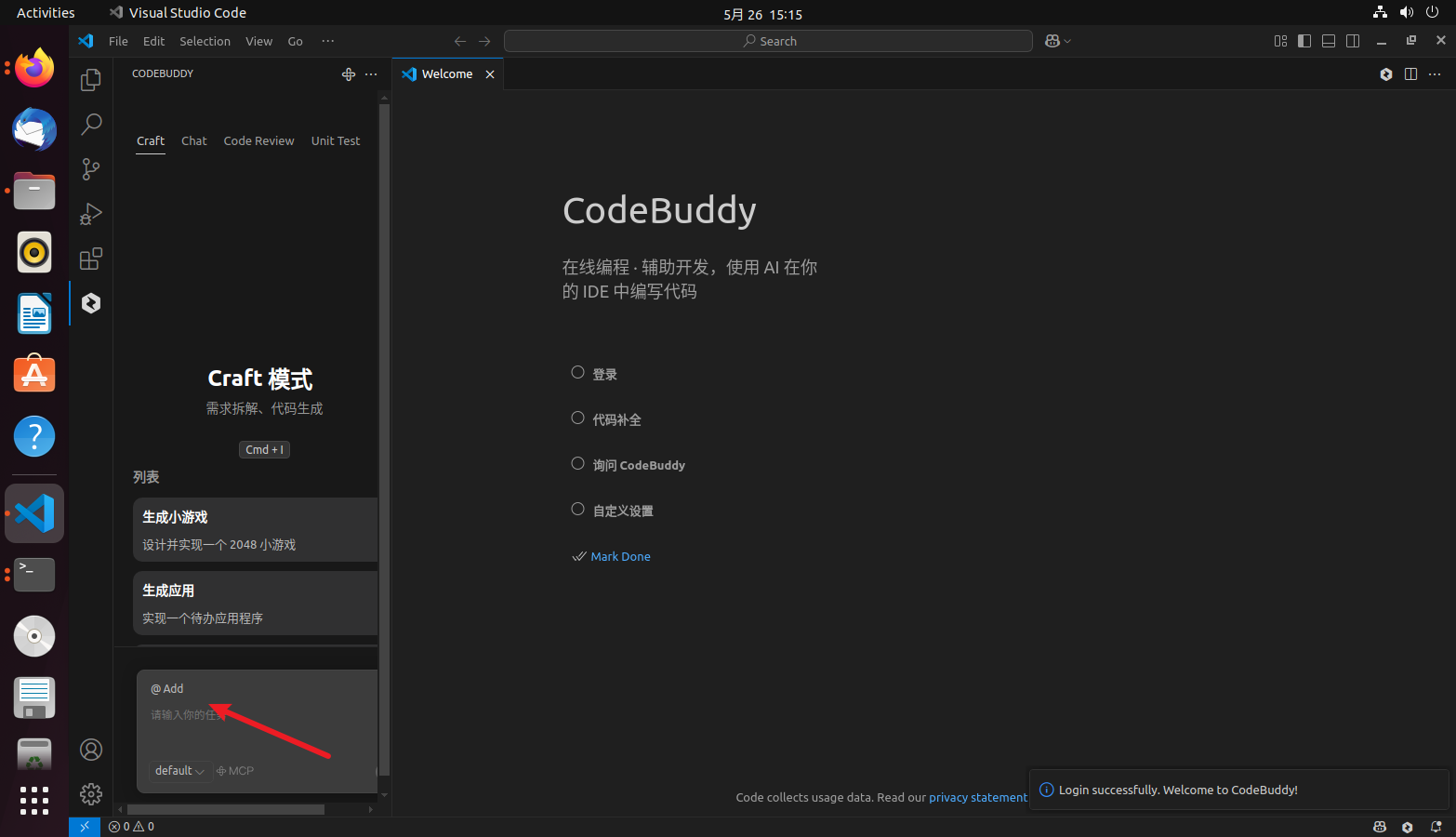1456x837 pixels.
Task: Open Manage gear at bottom of activity bar
Action: [91, 794]
